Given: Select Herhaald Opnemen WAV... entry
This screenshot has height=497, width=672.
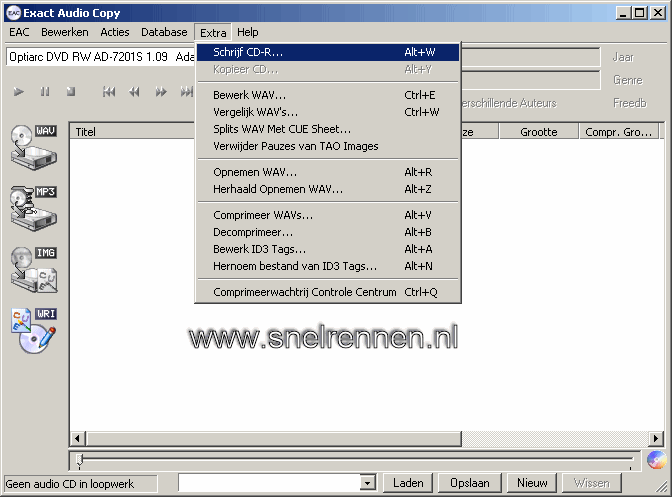Looking at the screenshot, I should [328, 189].
